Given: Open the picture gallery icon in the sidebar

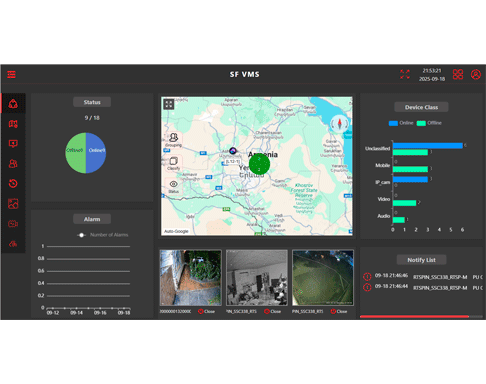Looking at the screenshot, I should click(x=13, y=203).
